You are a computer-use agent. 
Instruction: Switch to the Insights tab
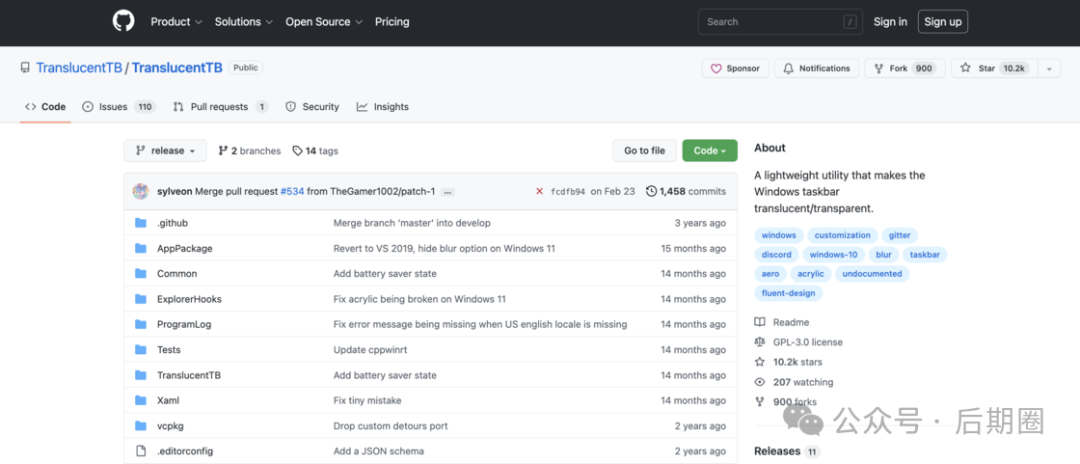click(382, 107)
